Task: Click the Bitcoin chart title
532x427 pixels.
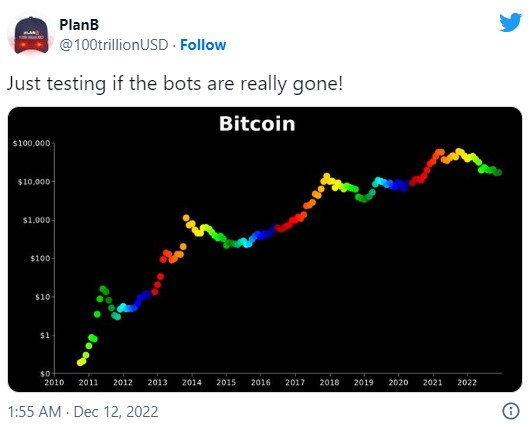Action: tap(257, 124)
